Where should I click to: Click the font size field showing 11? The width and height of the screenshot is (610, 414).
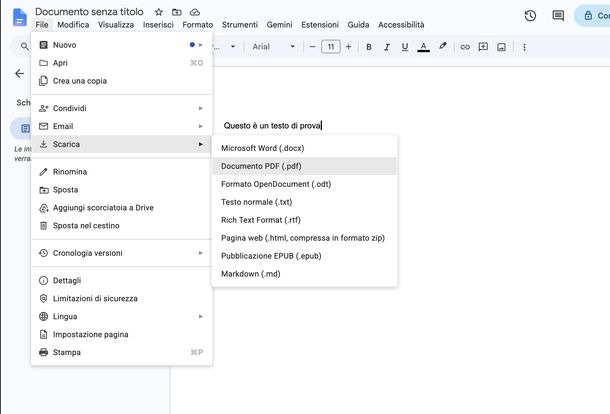click(x=331, y=47)
